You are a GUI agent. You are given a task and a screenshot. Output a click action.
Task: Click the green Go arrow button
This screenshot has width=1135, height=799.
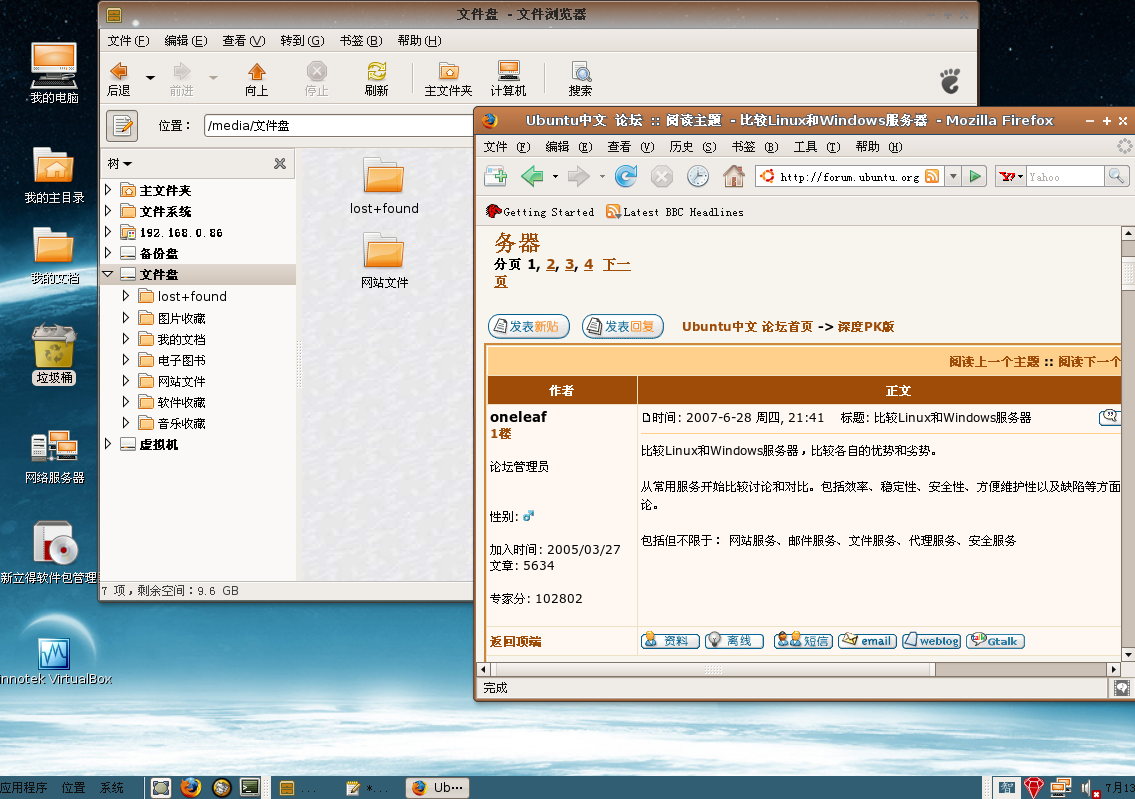pos(975,176)
